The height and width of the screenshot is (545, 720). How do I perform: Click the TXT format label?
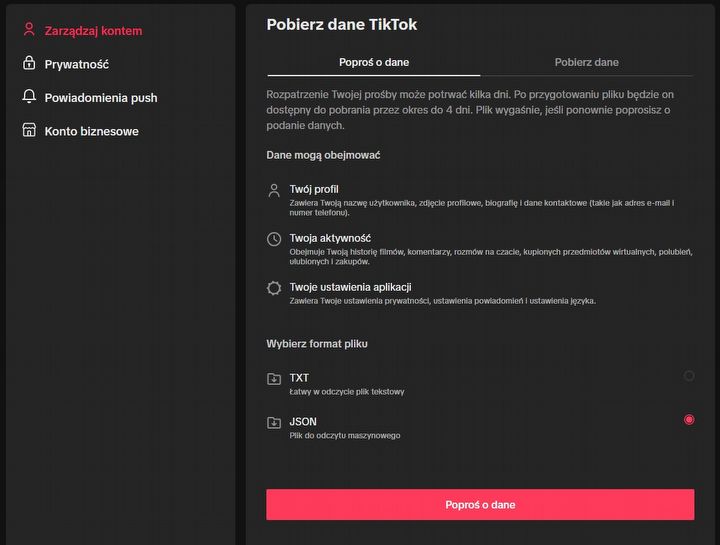click(x=299, y=378)
